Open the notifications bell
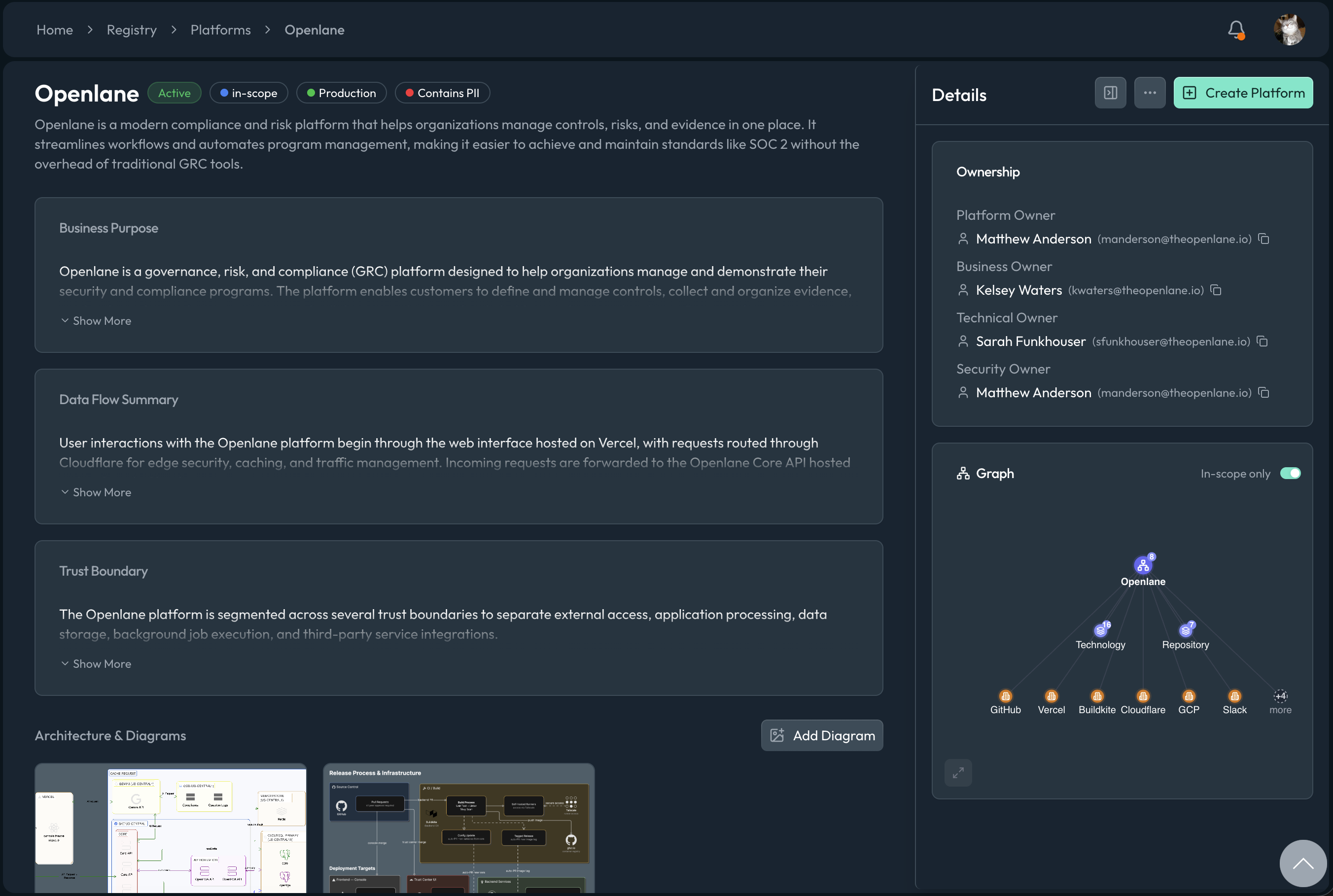 (1236, 30)
